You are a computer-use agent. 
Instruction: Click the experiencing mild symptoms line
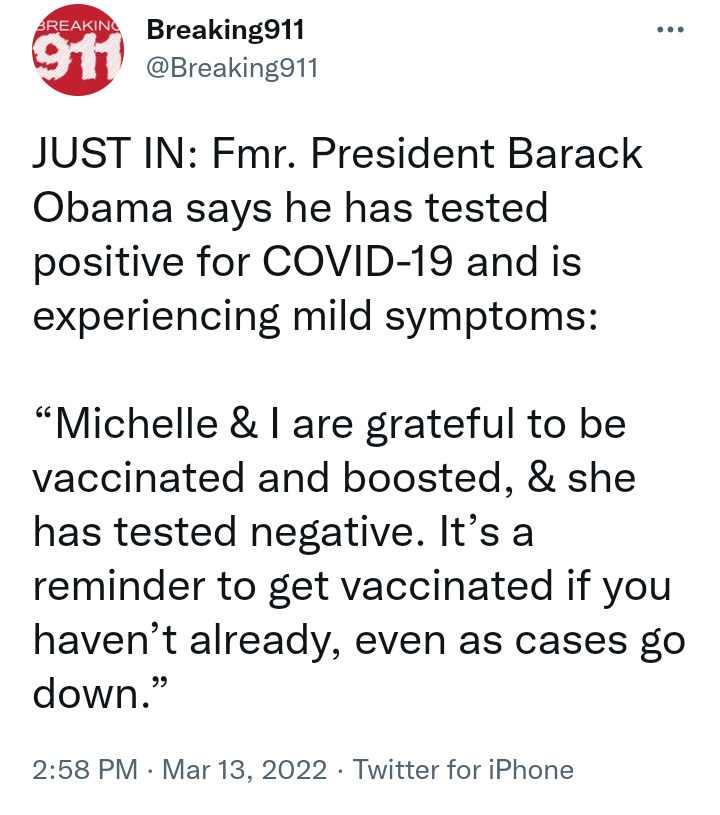pos(315,317)
